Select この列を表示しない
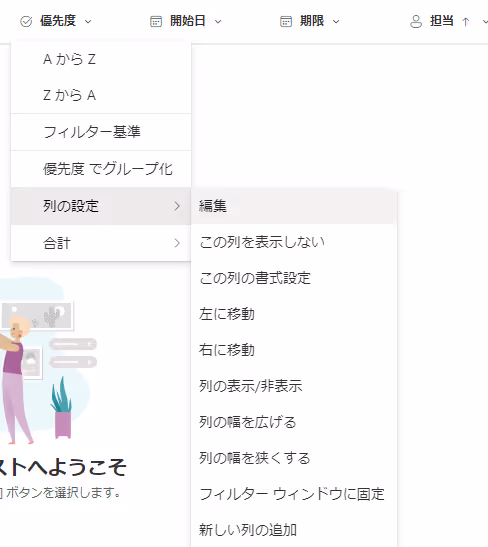 point(294,242)
